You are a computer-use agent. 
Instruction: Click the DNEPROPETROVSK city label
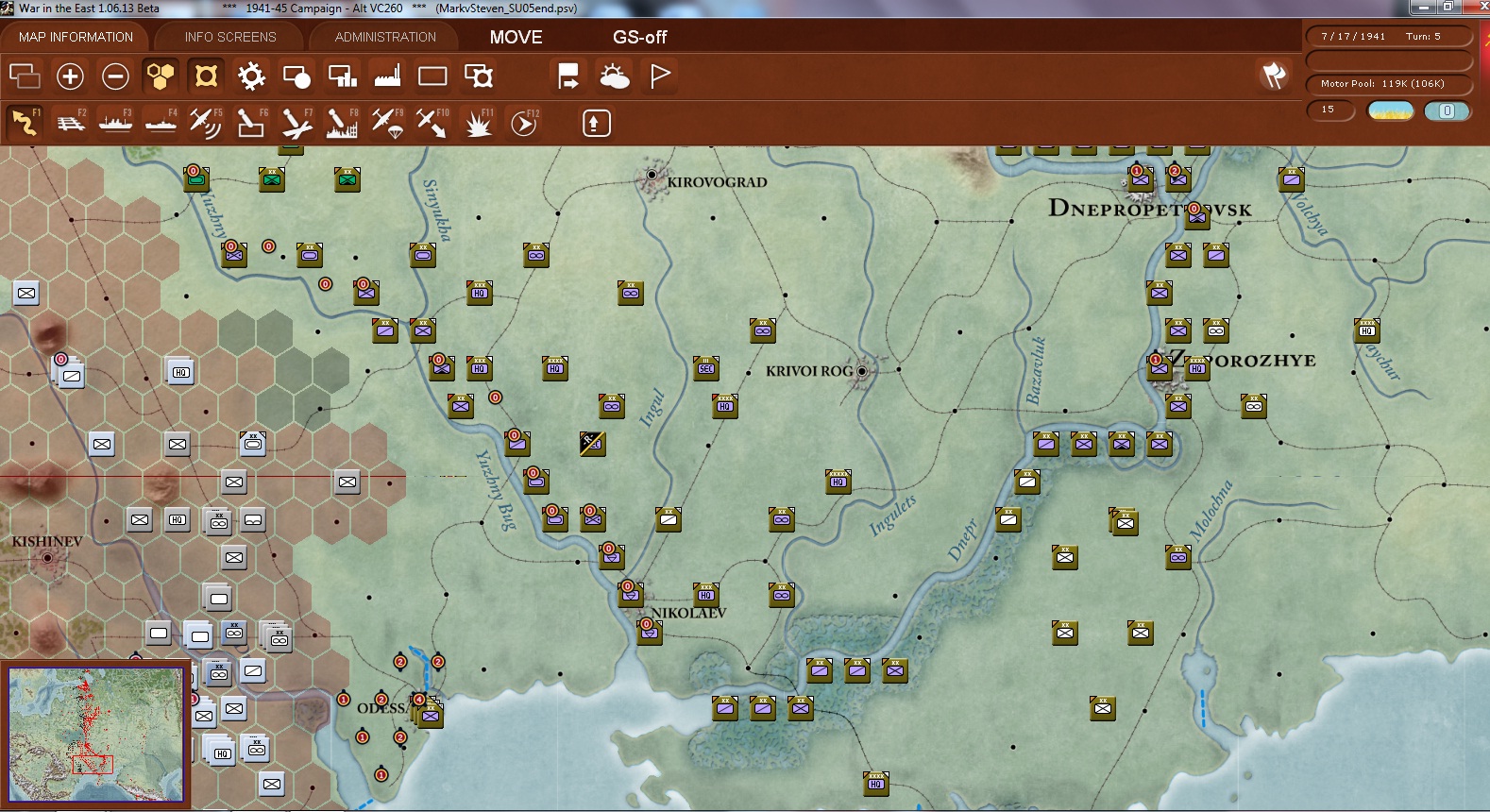point(1150,209)
